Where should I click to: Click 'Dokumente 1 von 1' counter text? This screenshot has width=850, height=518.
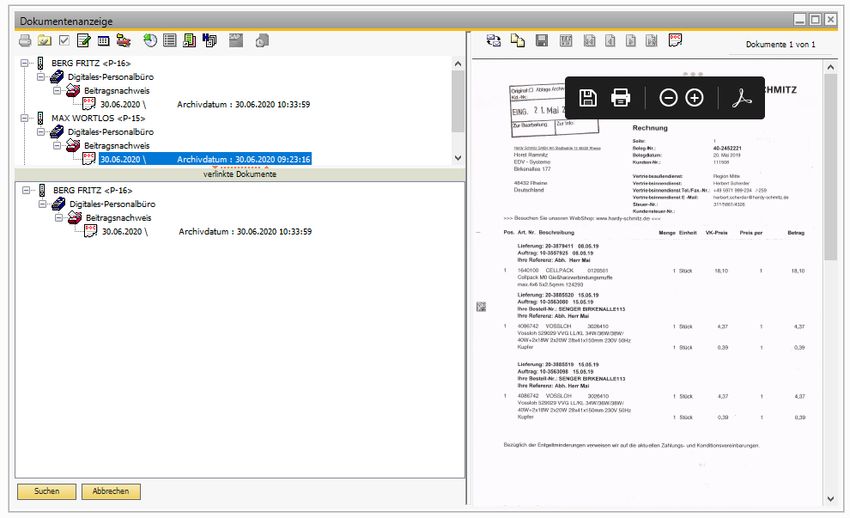pyautogui.click(x=780, y=44)
